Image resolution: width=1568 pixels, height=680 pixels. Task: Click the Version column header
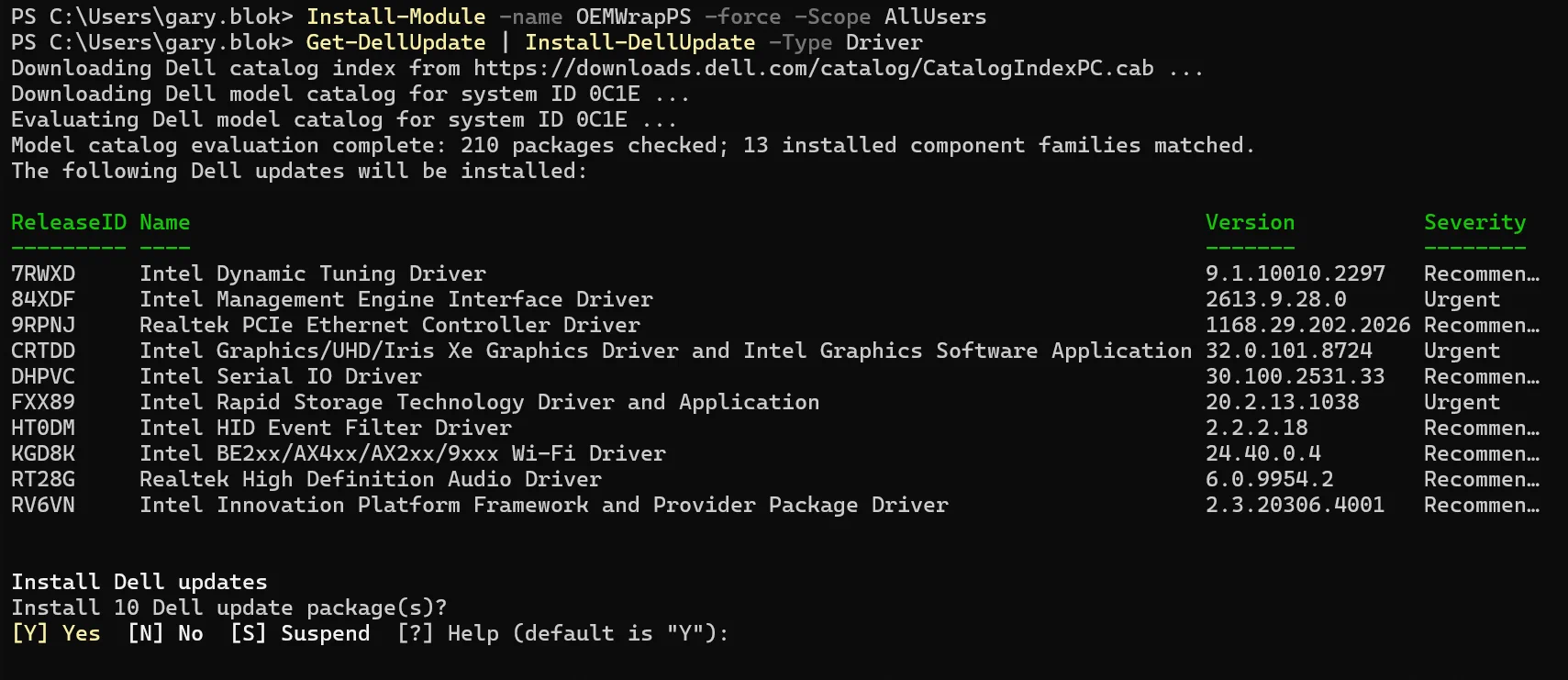pos(1251,222)
